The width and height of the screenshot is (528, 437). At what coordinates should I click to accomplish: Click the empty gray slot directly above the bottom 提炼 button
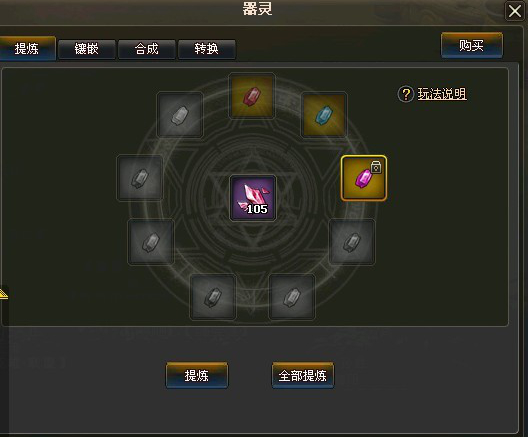213,297
